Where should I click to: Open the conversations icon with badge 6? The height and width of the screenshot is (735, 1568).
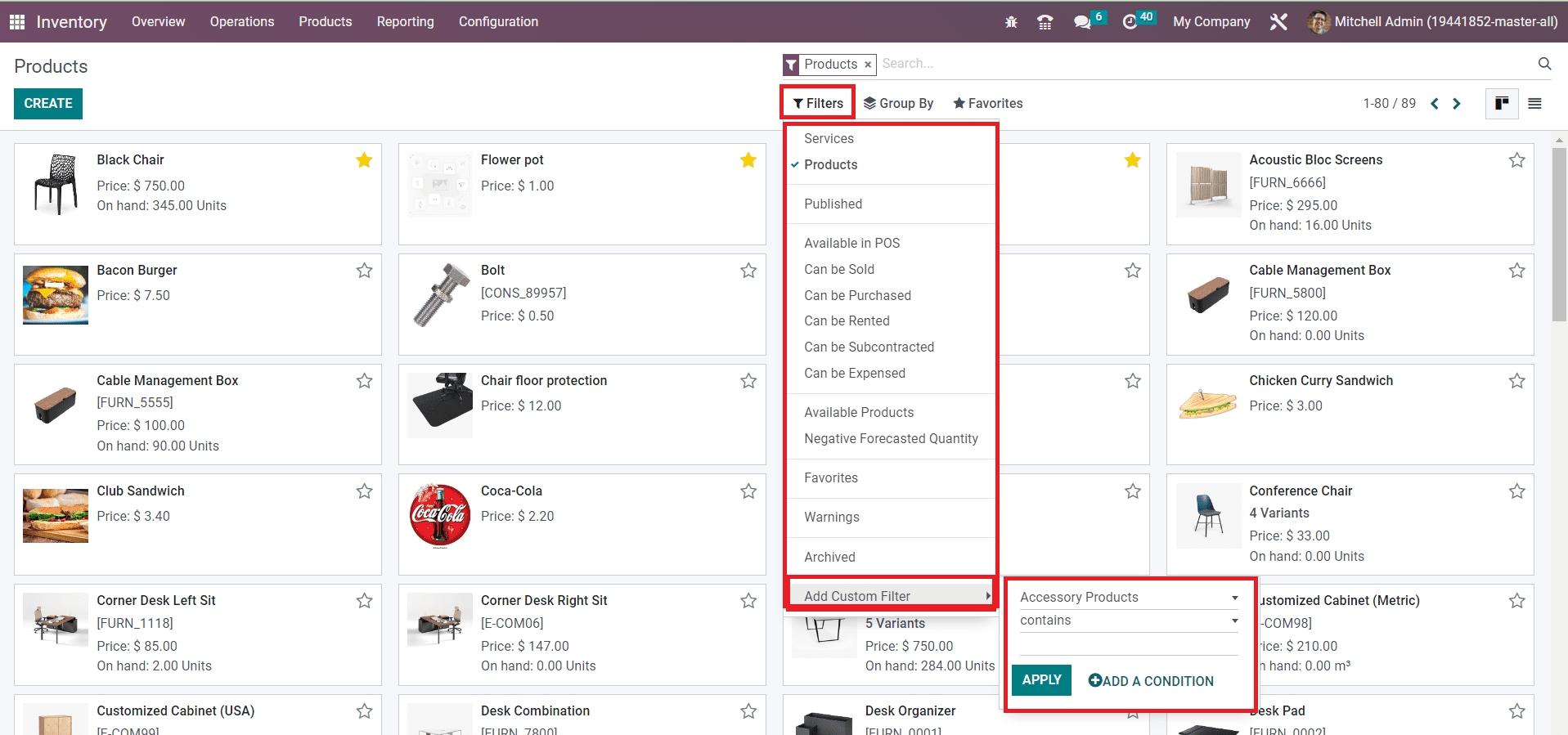pos(1083,22)
